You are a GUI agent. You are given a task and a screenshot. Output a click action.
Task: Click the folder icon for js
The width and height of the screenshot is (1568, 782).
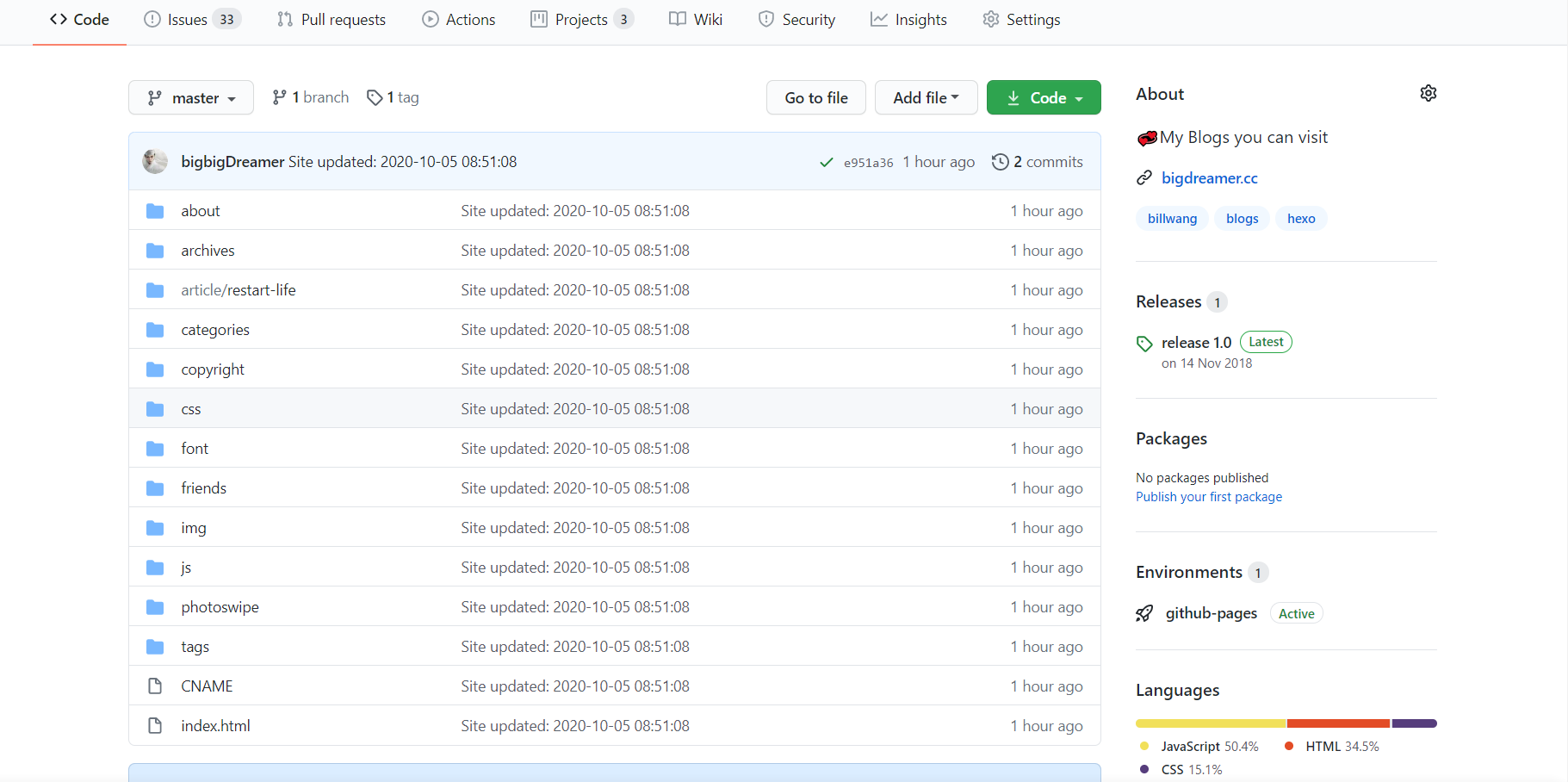[x=155, y=568]
